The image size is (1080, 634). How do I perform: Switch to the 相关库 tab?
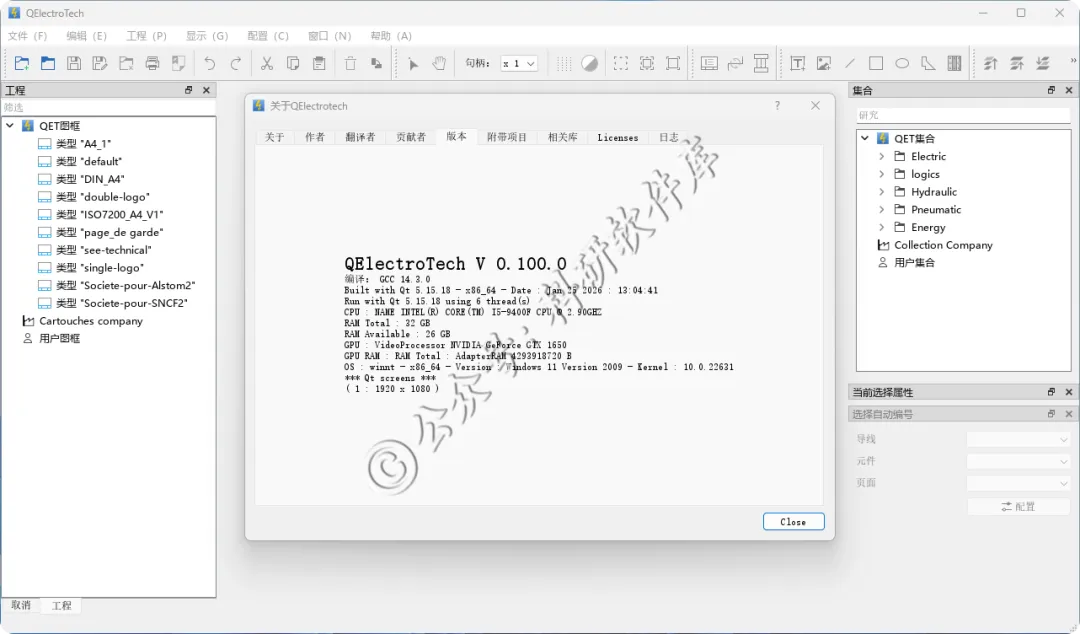click(562, 137)
